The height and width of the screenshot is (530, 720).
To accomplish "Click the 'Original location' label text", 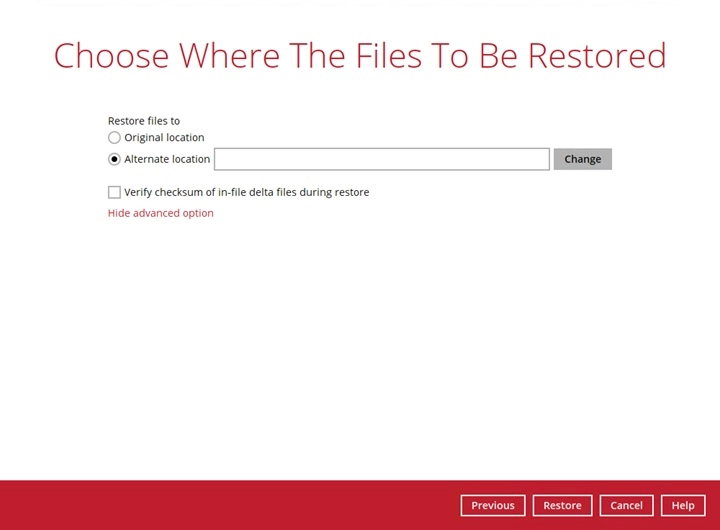I will (x=164, y=138).
